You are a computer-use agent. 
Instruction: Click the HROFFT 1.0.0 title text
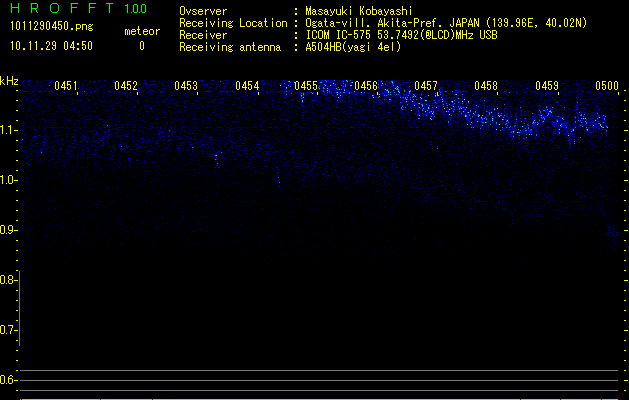pos(78,8)
